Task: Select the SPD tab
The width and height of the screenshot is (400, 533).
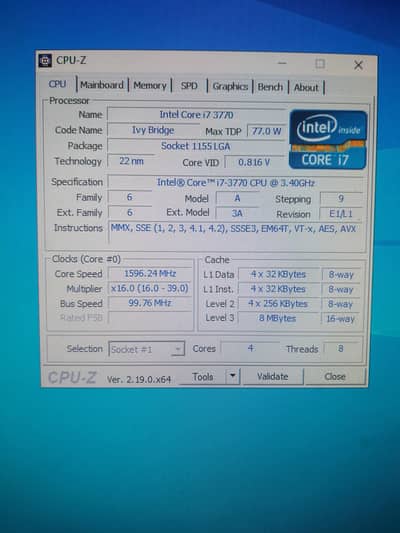Action: [189, 86]
